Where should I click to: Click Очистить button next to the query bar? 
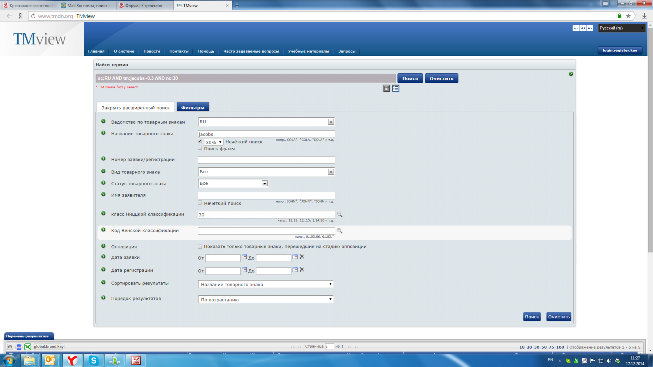tap(441, 78)
